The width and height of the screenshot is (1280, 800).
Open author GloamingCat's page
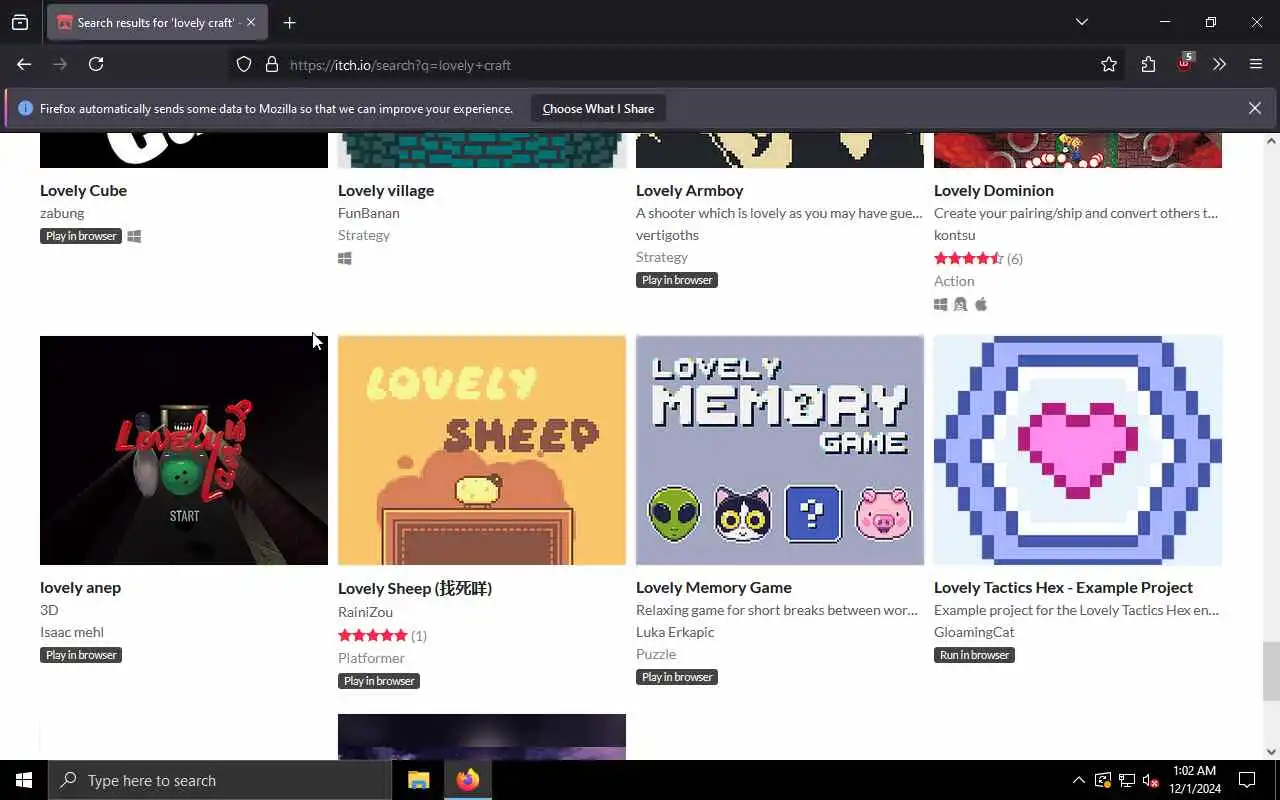[974, 632]
